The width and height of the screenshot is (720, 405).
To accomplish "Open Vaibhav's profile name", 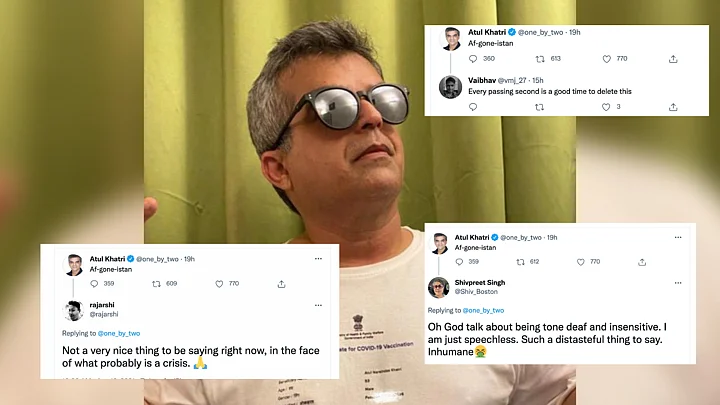I will 482,80.
